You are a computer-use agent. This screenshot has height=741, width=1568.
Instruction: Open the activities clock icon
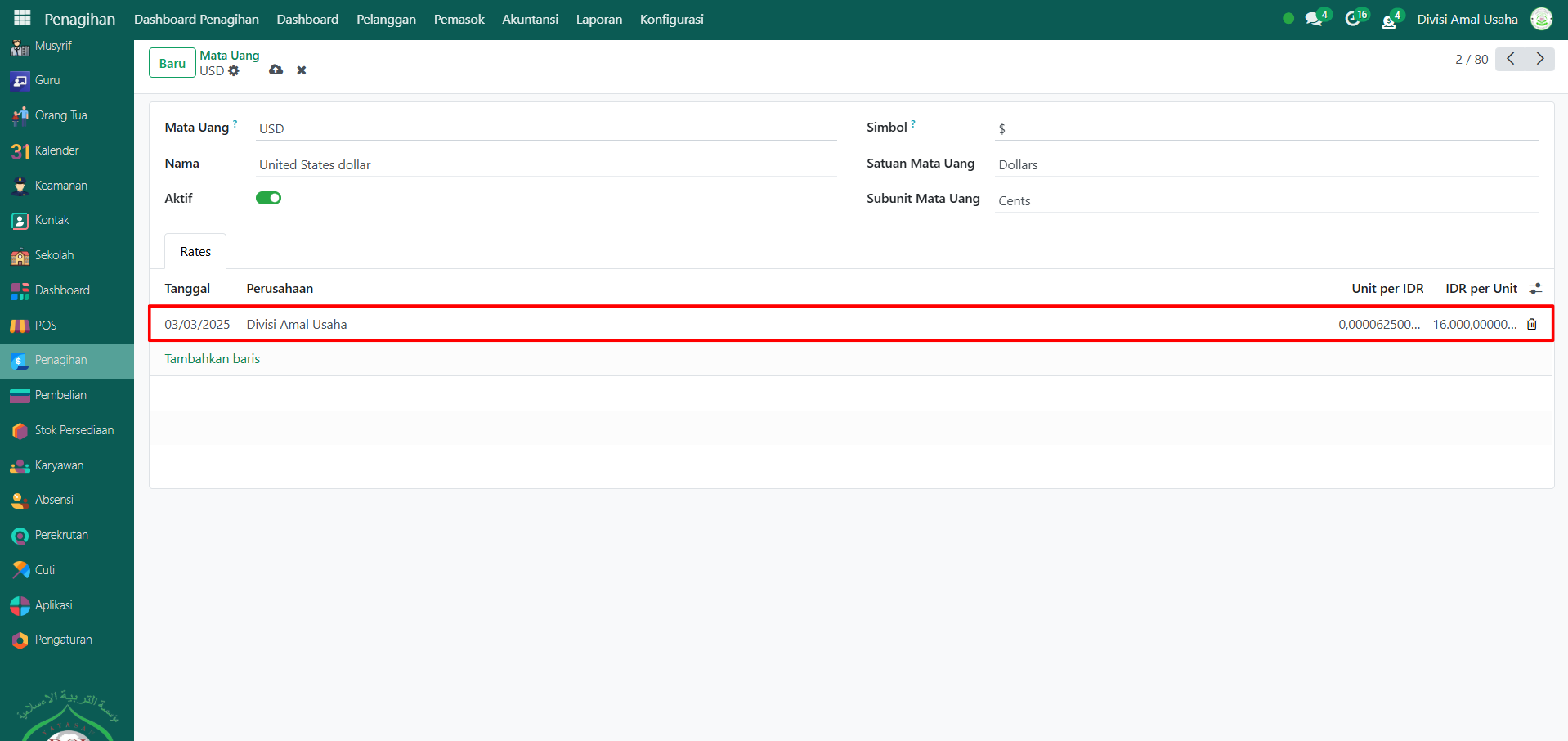pyautogui.click(x=1353, y=19)
